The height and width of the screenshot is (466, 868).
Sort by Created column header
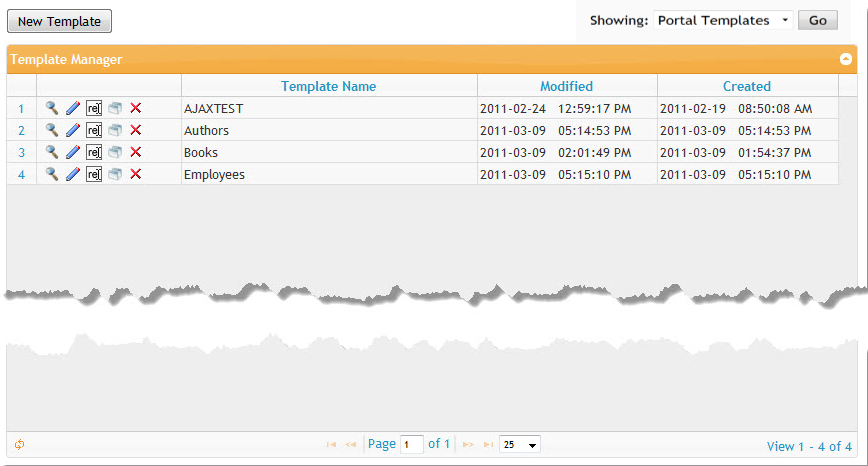(x=747, y=86)
